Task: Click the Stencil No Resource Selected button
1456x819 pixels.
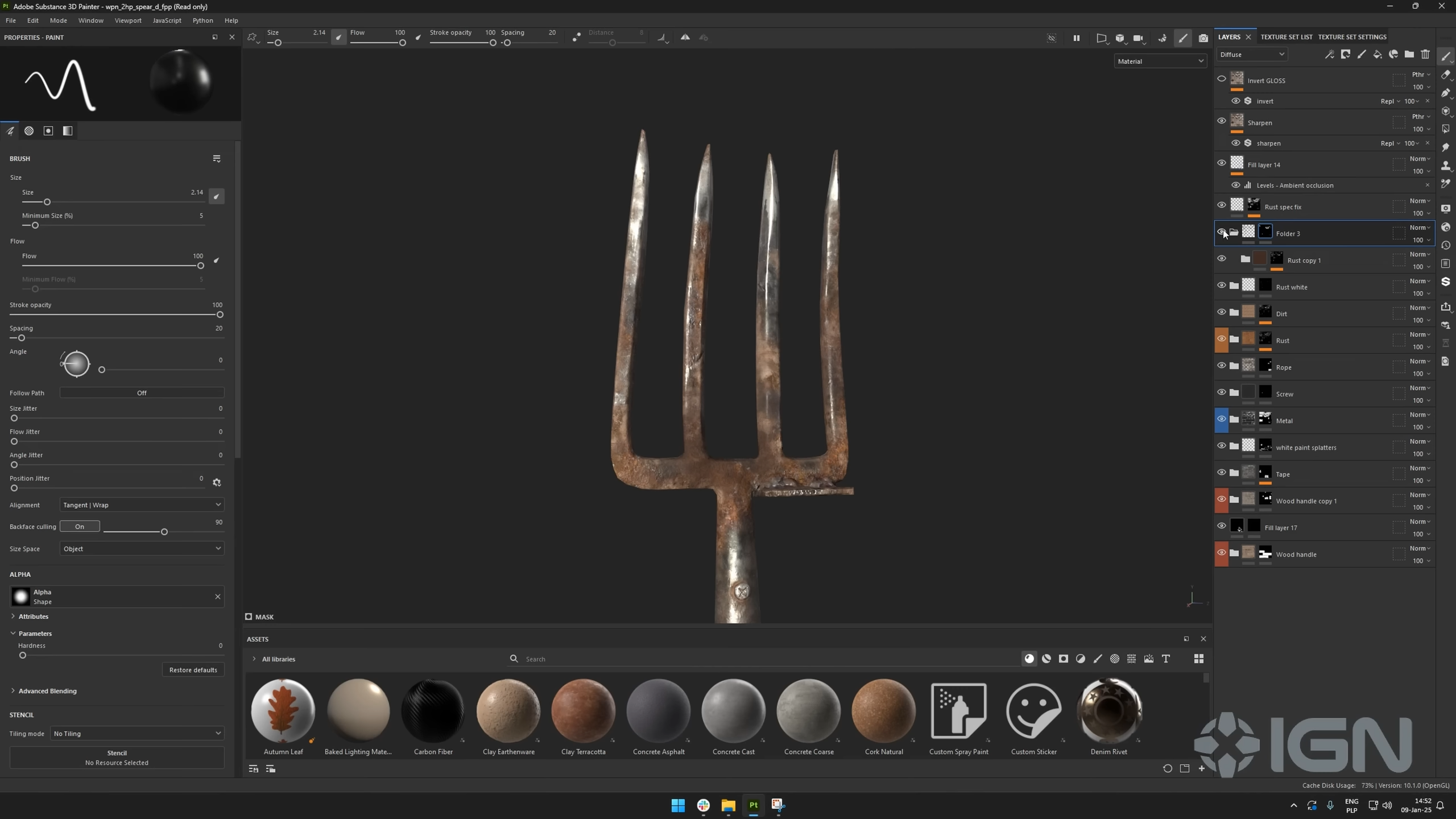Action: point(117,758)
